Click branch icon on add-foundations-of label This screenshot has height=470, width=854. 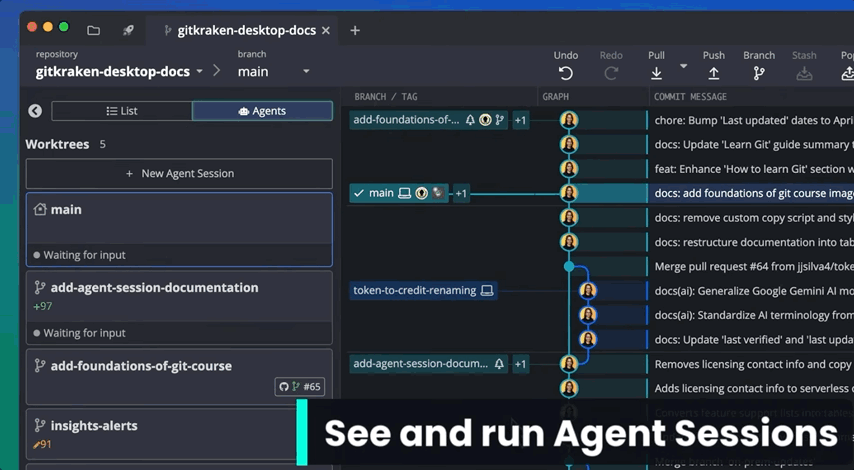pos(499,120)
